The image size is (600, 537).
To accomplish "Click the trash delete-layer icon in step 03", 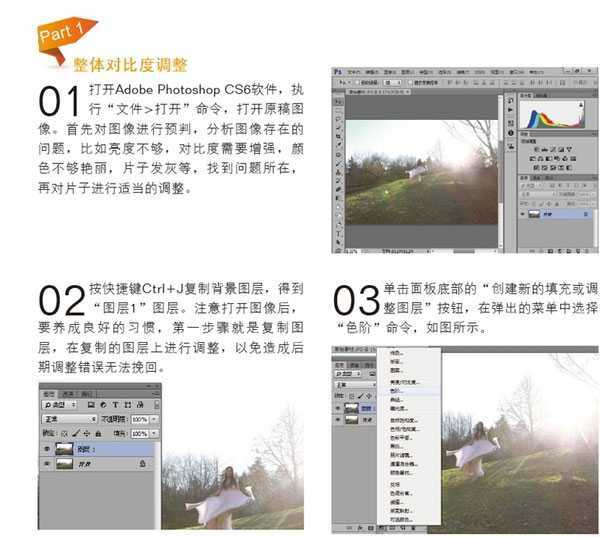I will [x=413, y=528].
